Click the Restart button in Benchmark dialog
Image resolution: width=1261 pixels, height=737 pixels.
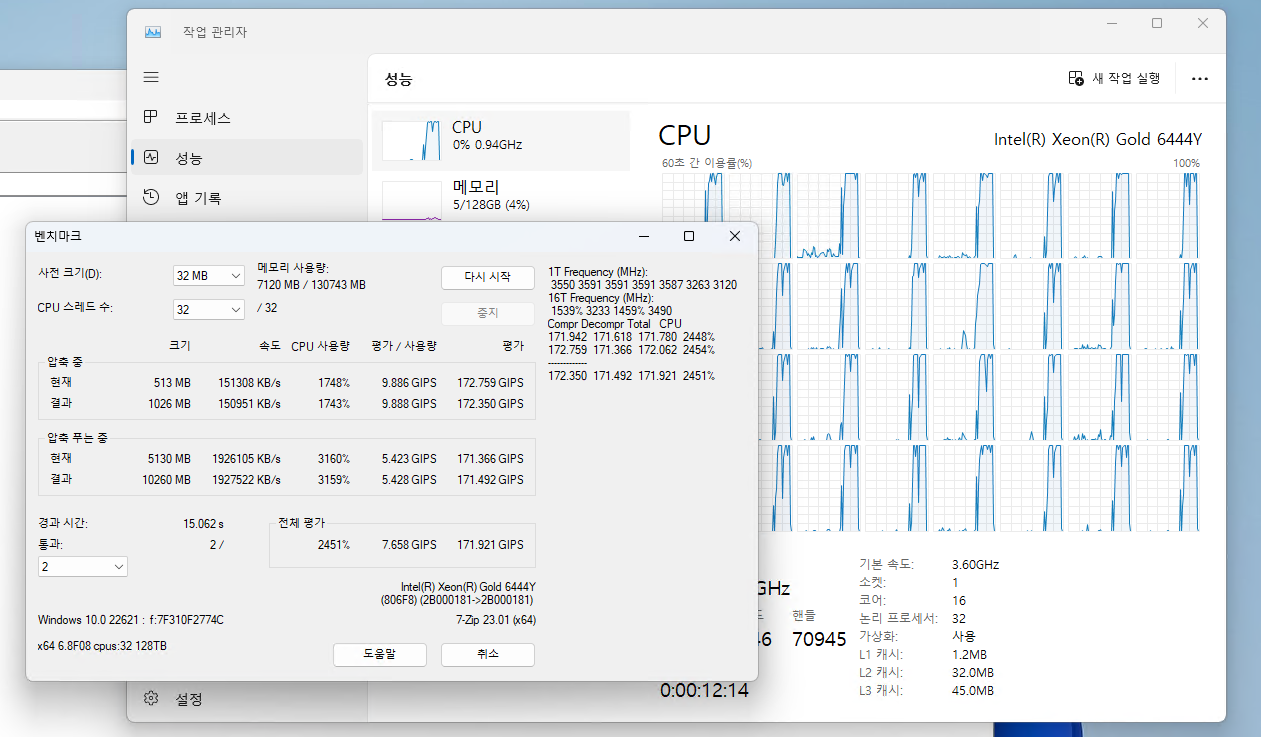tap(488, 277)
